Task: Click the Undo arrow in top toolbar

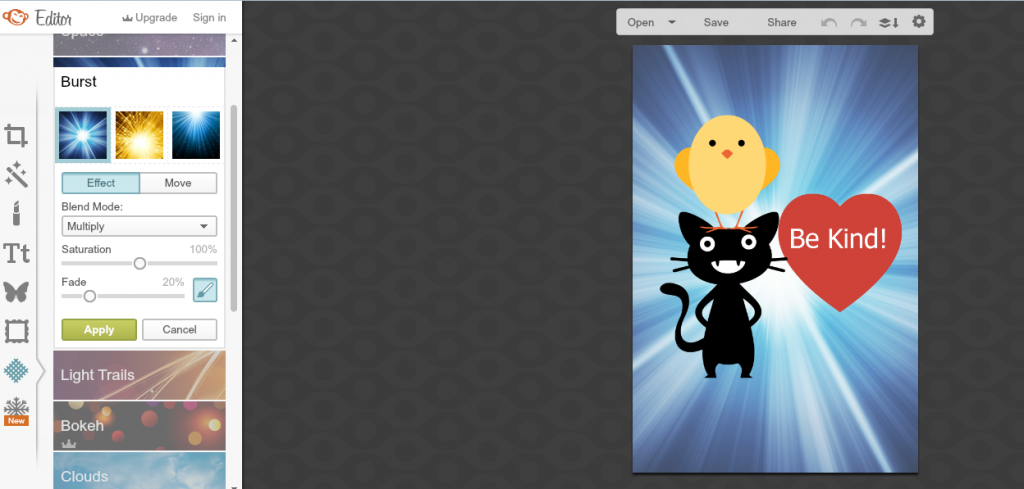Action: (x=829, y=22)
